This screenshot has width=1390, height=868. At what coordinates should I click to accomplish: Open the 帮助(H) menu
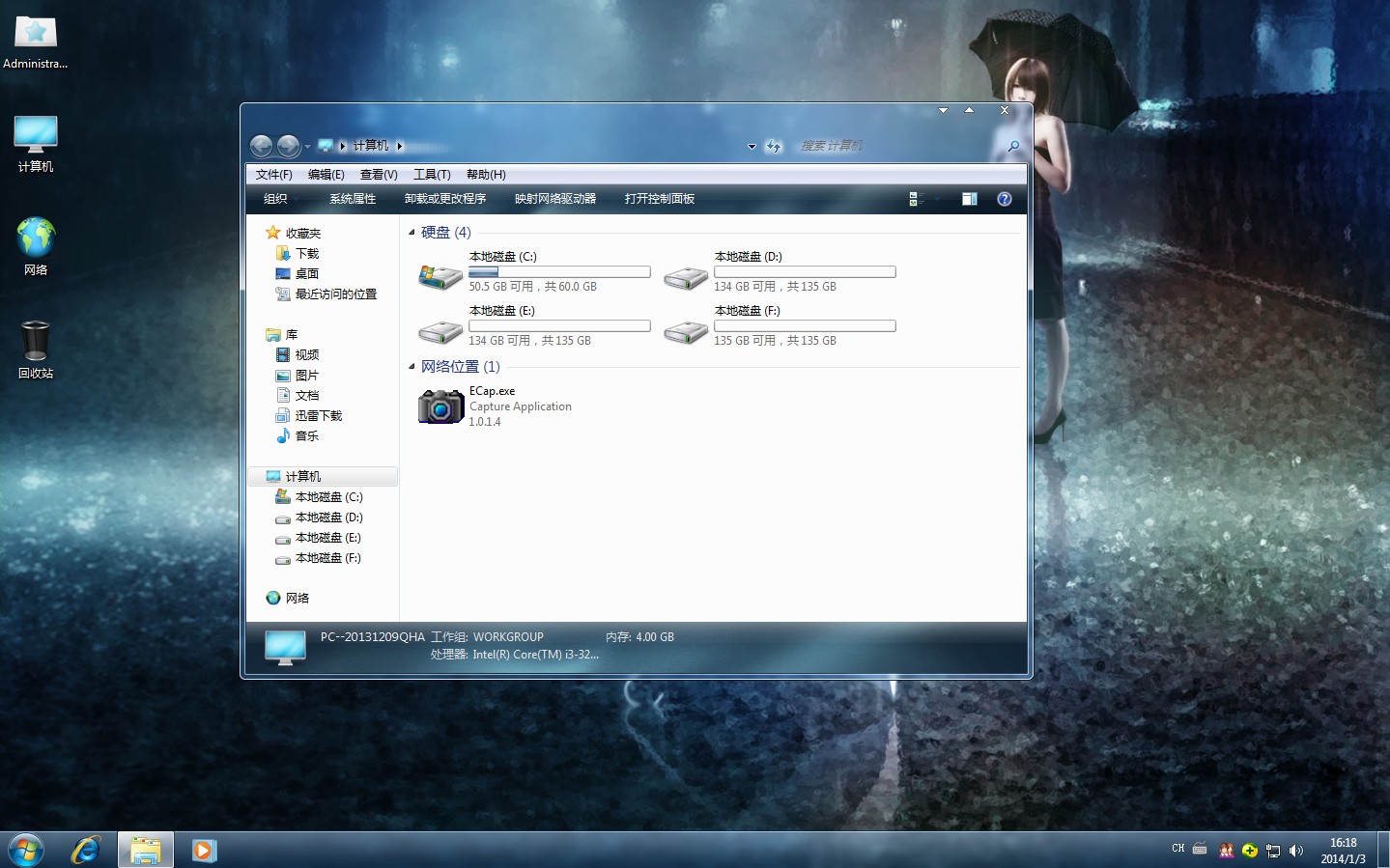(x=486, y=175)
